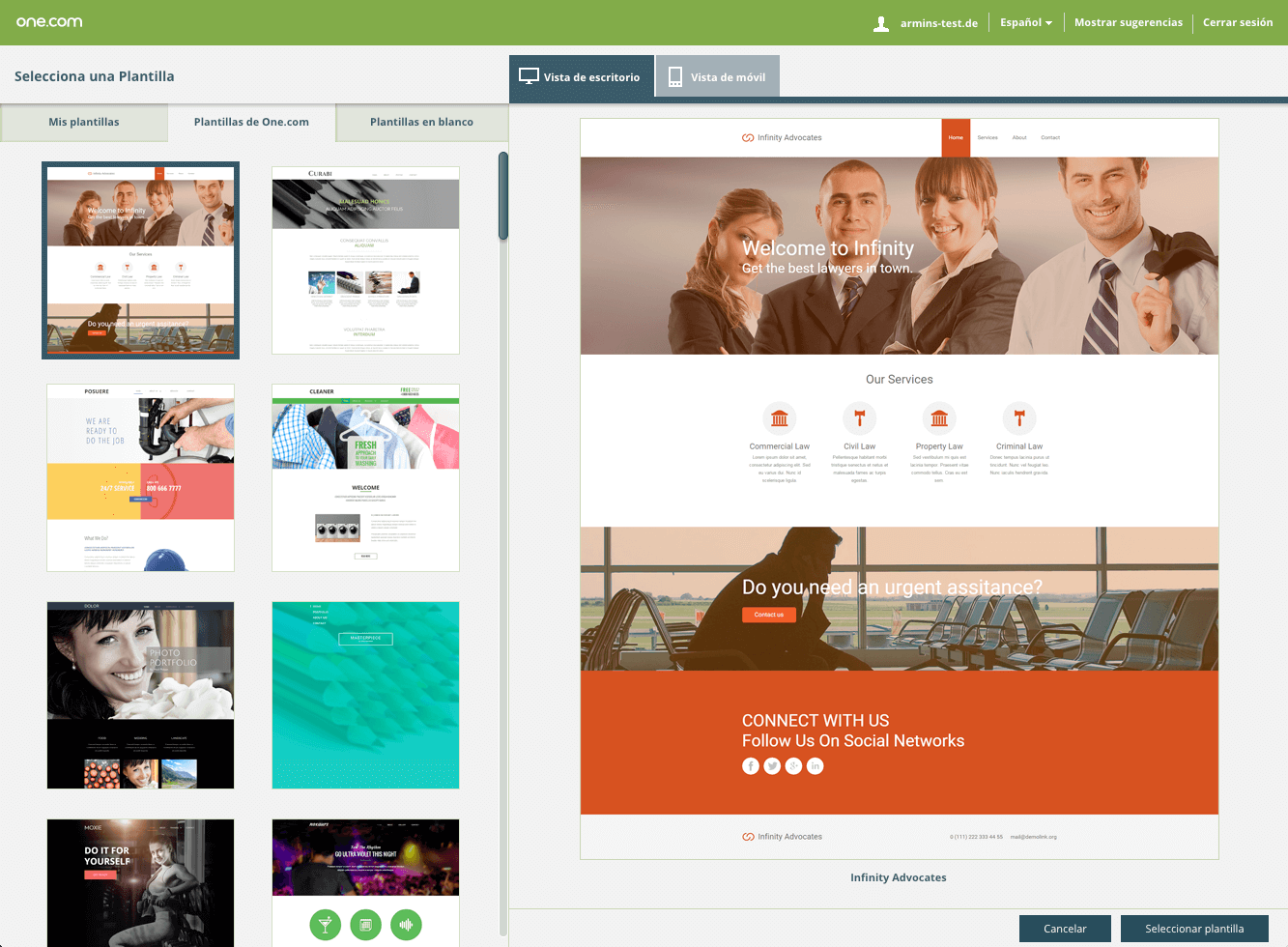Click Commercial Law building icon
The width and height of the screenshot is (1288, 947).
coord(780,418)
